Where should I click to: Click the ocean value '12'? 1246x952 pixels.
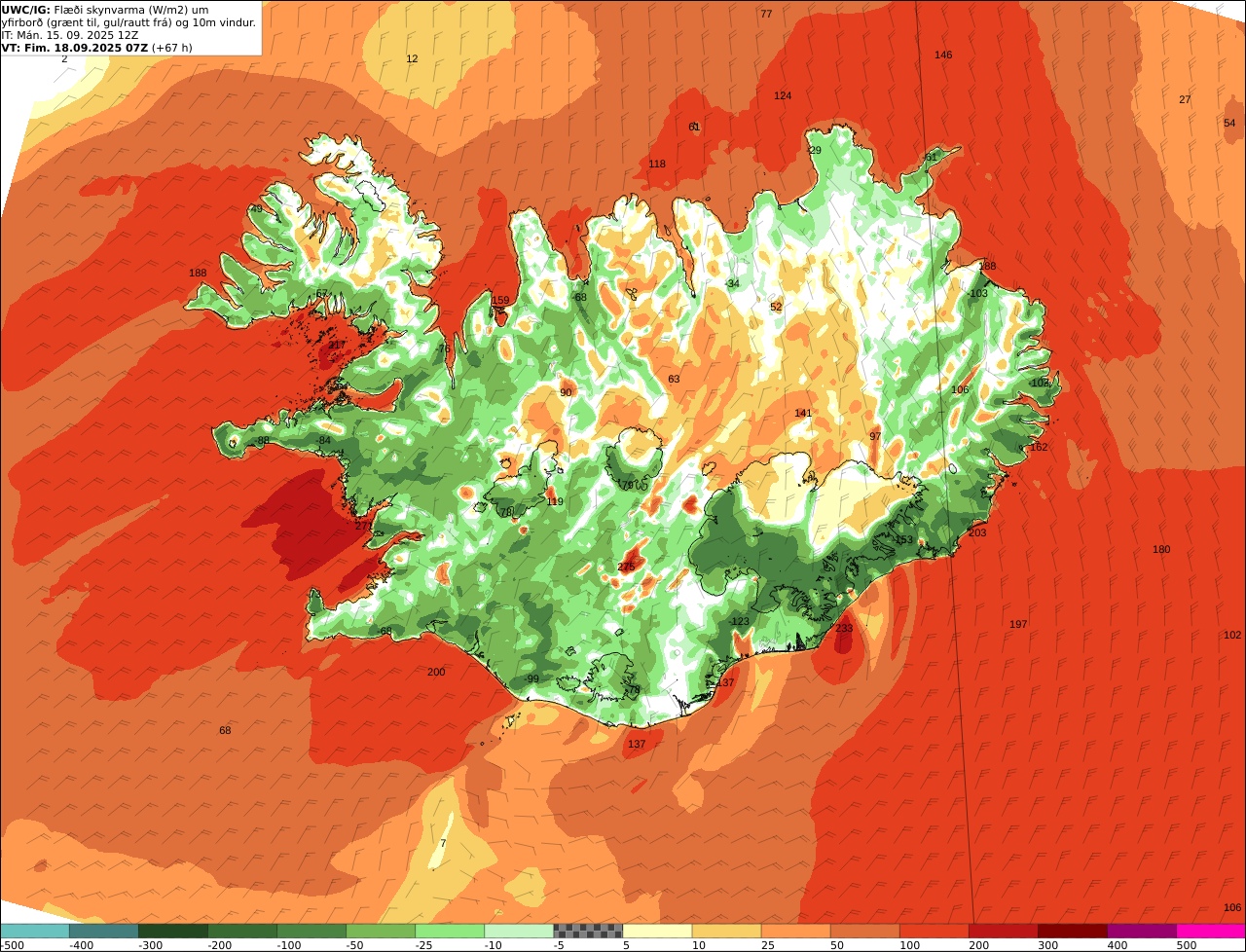tap(412, 58)
